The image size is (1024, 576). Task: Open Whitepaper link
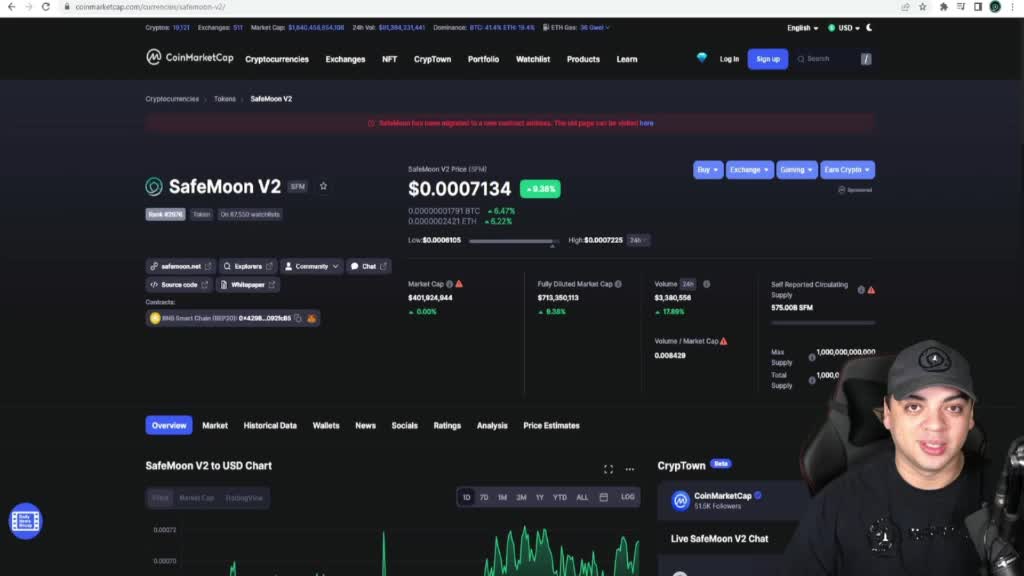click(248, 285)
